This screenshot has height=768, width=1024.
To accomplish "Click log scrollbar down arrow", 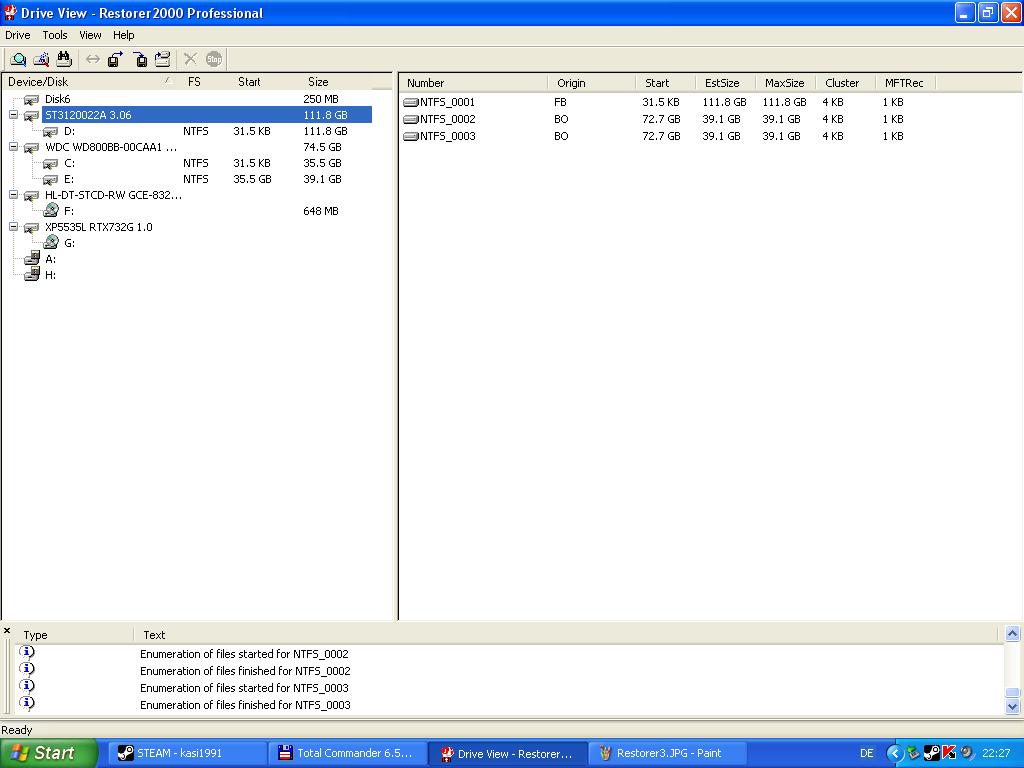I will pyautogui.click(x=1012, y=706).
